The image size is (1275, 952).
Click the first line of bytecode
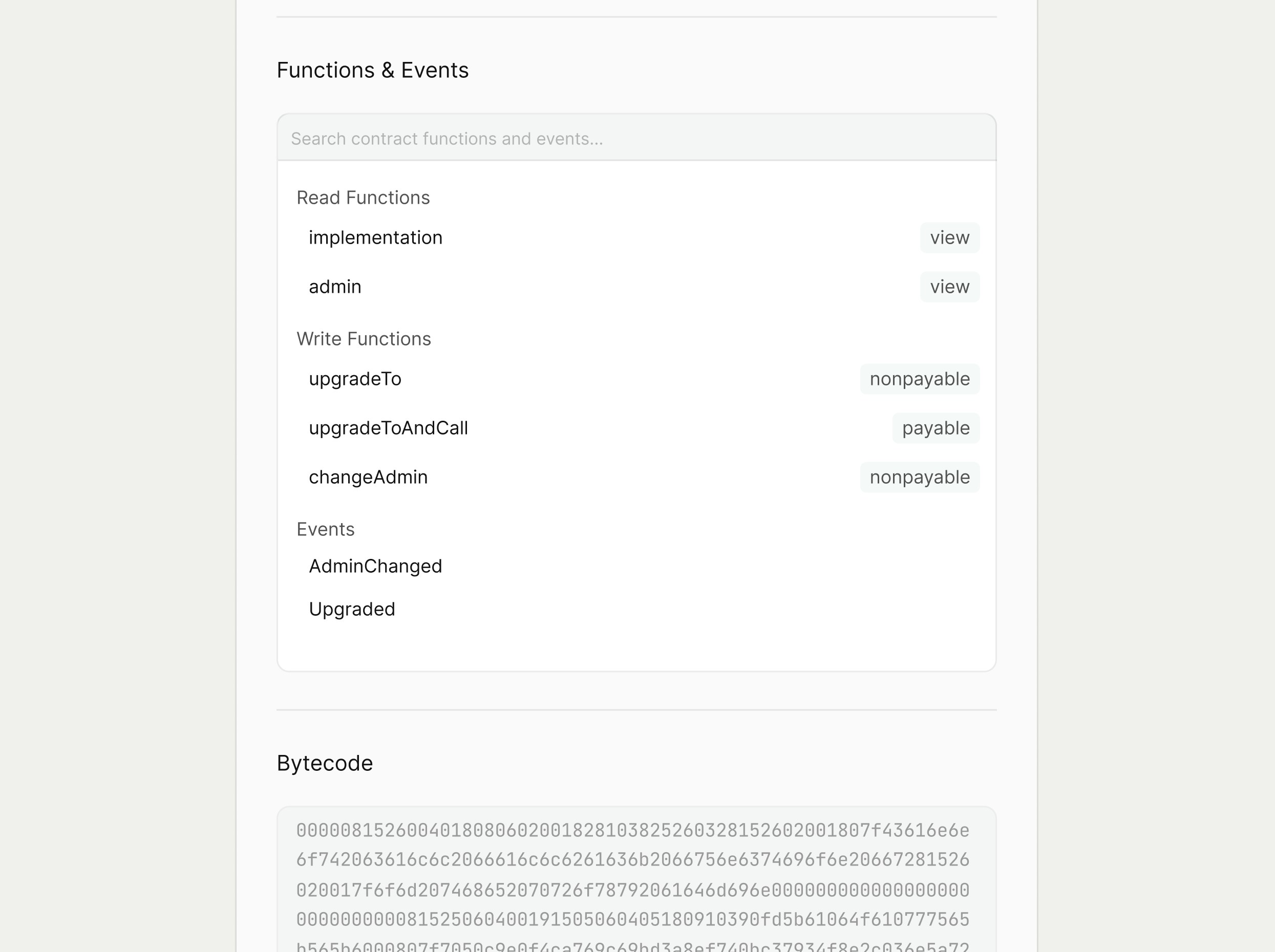click(x=634, y=830)
